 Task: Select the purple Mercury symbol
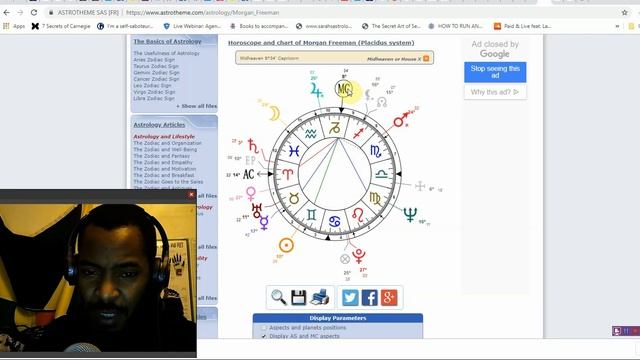point(264,223)
